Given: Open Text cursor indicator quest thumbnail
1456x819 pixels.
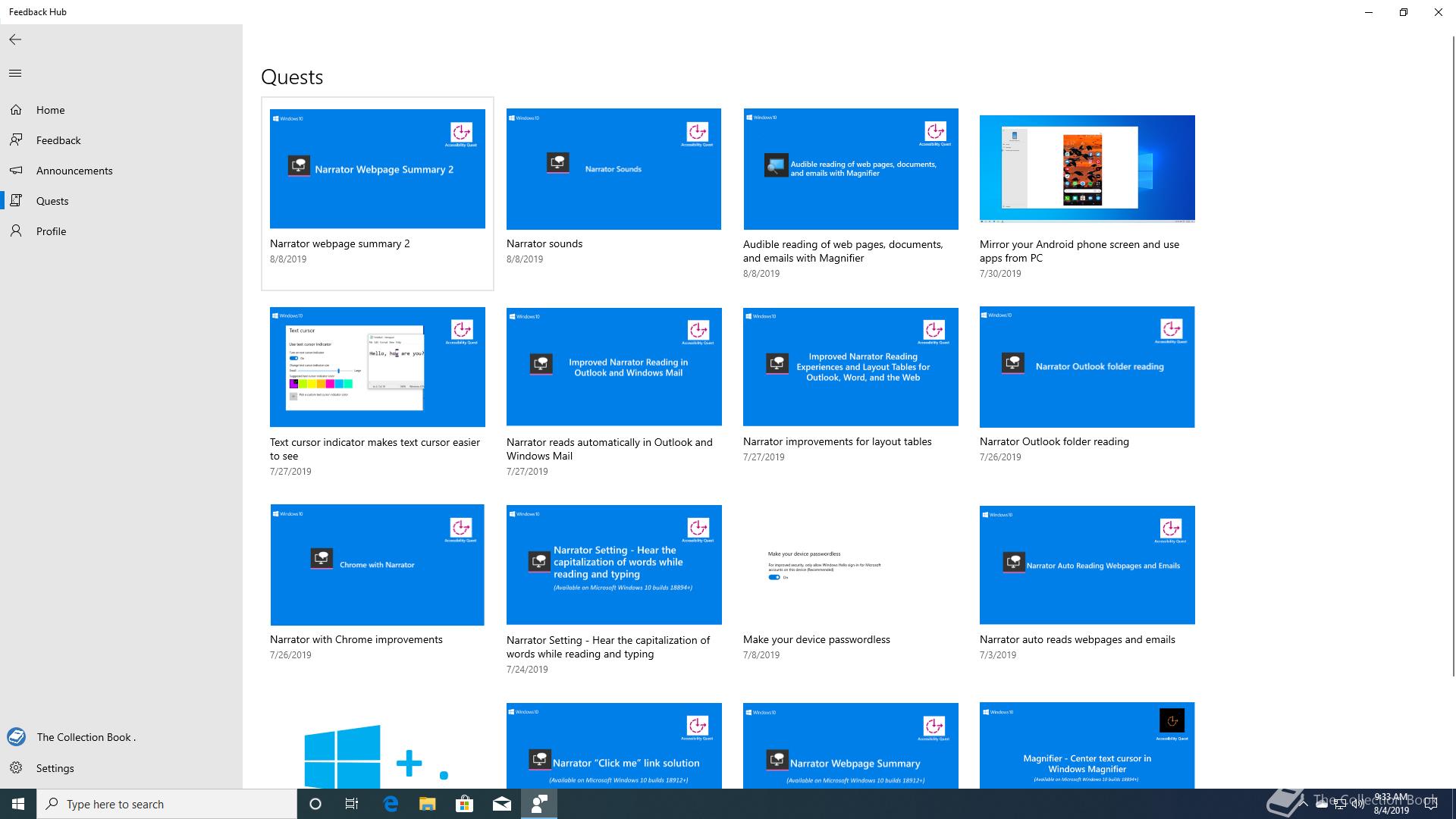Looking at the screenshot, I should pos(378,367).
